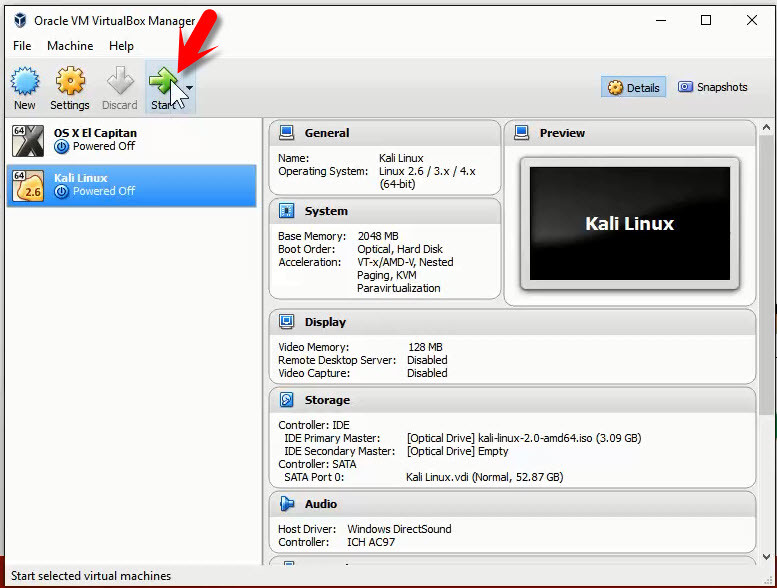
Task: Switch to the Snapshots view
Action: [713, 87]
